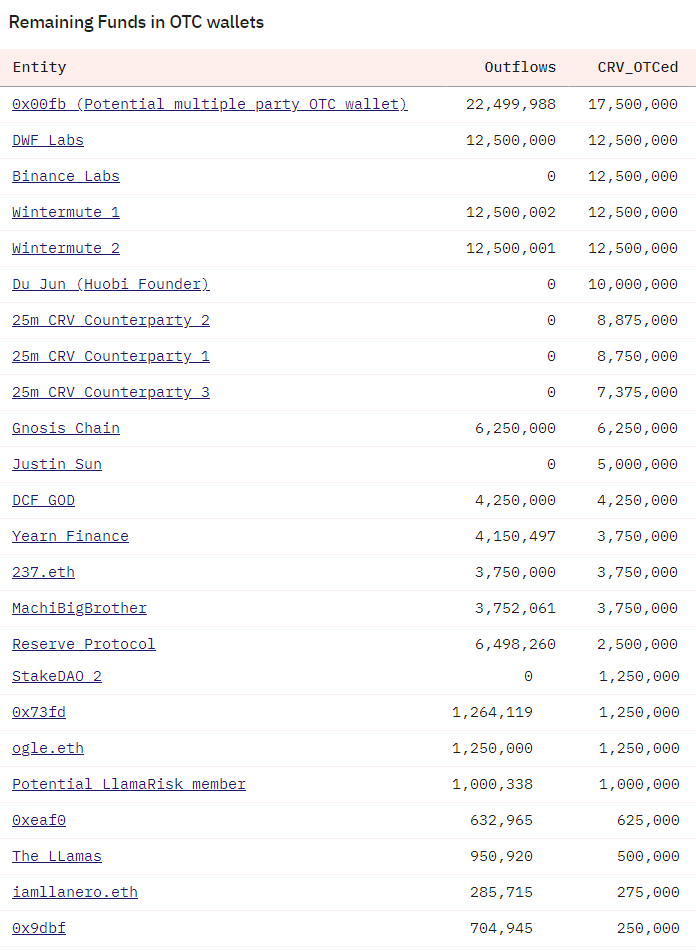Select The LLamas outflows 950,920

[501, 856]
